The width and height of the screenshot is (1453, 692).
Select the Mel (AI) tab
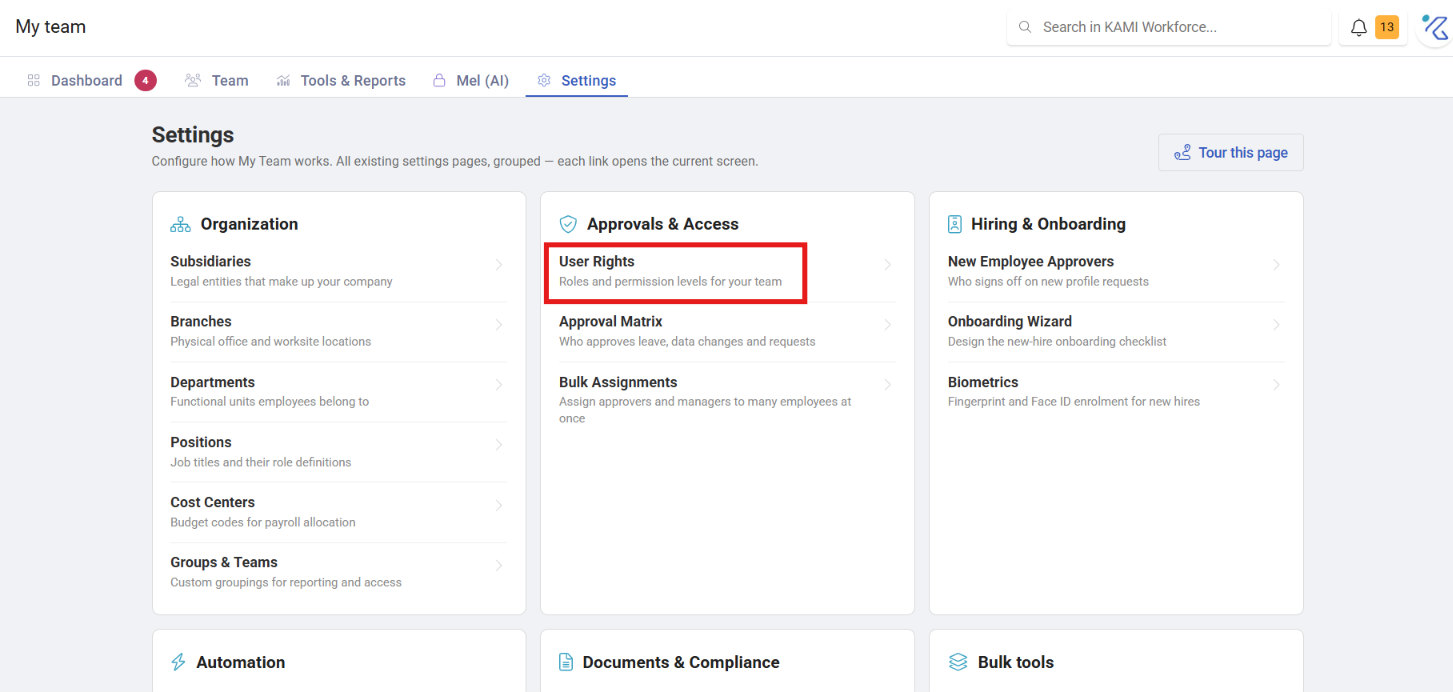470,80
